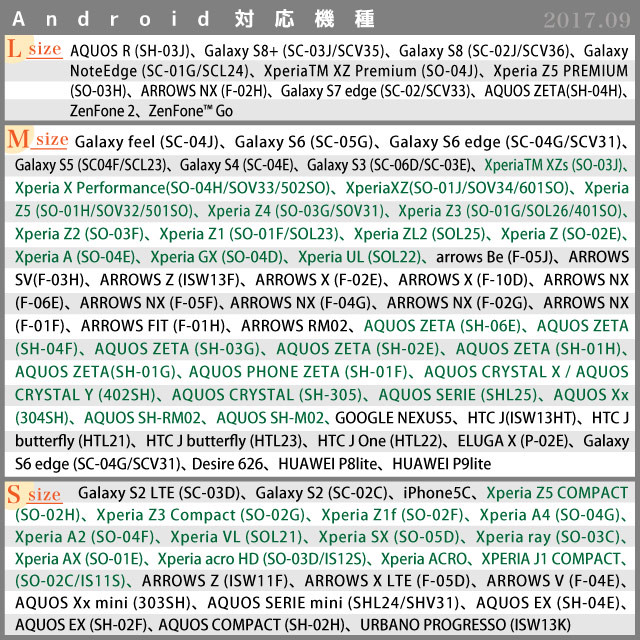
Task: Click 'Desire 626' text
Action: point(227,464)
